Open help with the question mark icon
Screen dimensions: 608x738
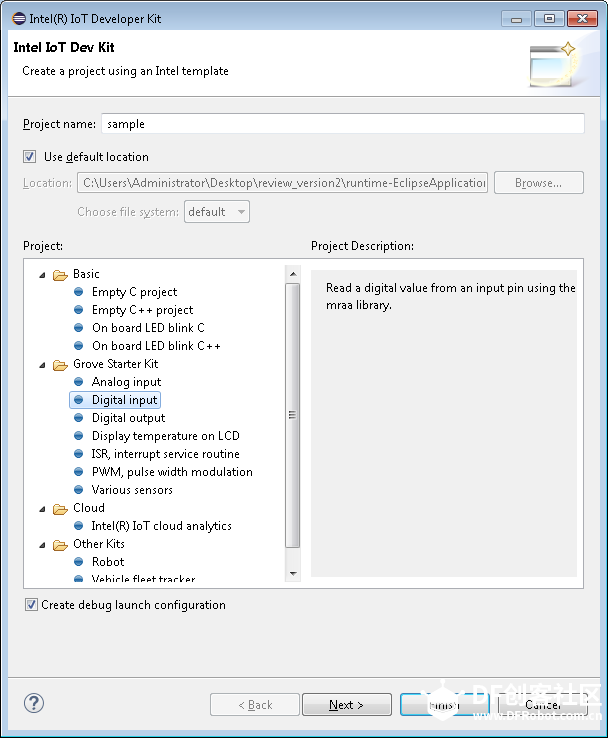(34, 703)
